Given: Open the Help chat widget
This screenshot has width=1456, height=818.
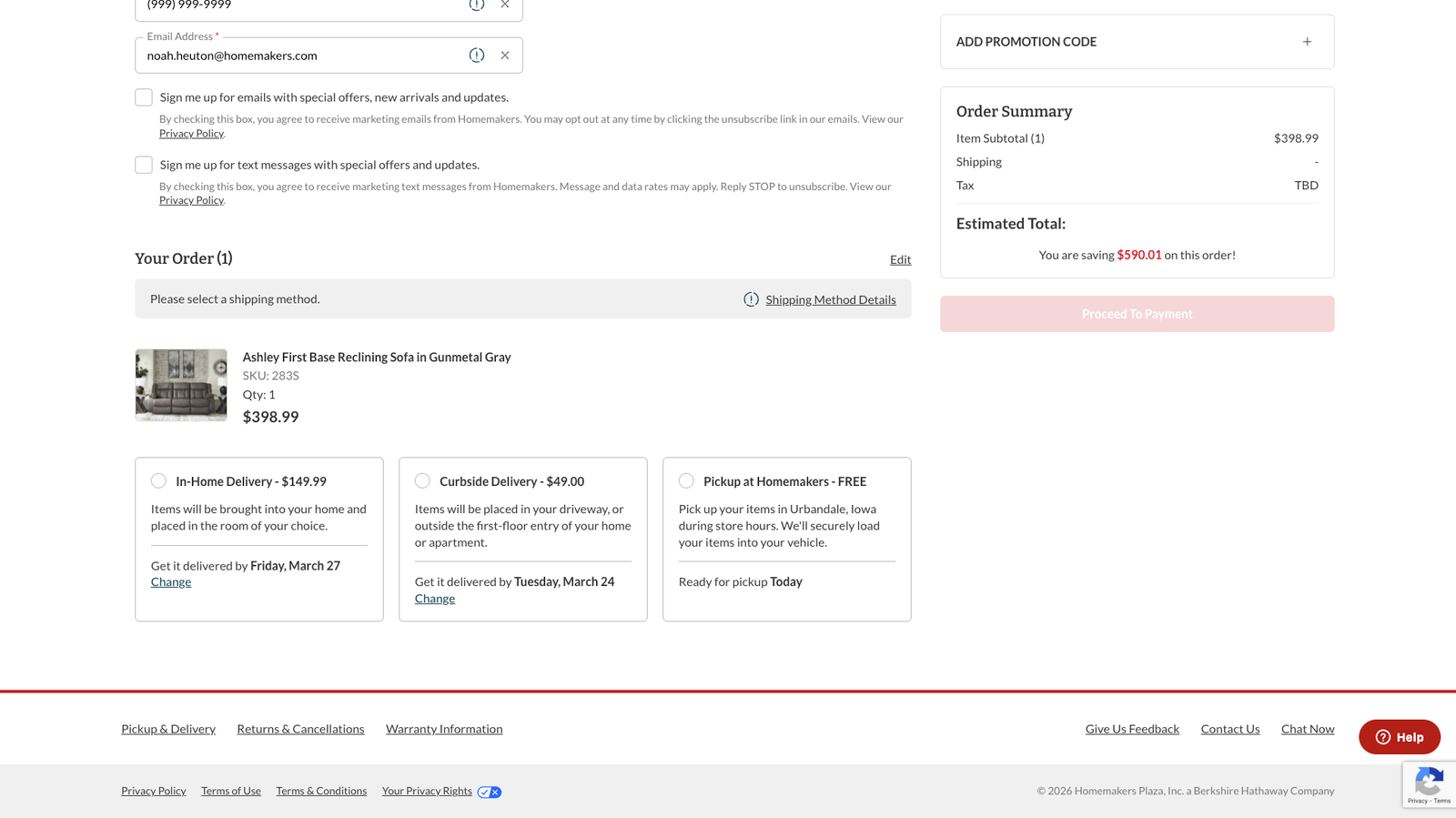Looking at the screenshot, I should coord(1399,737).
